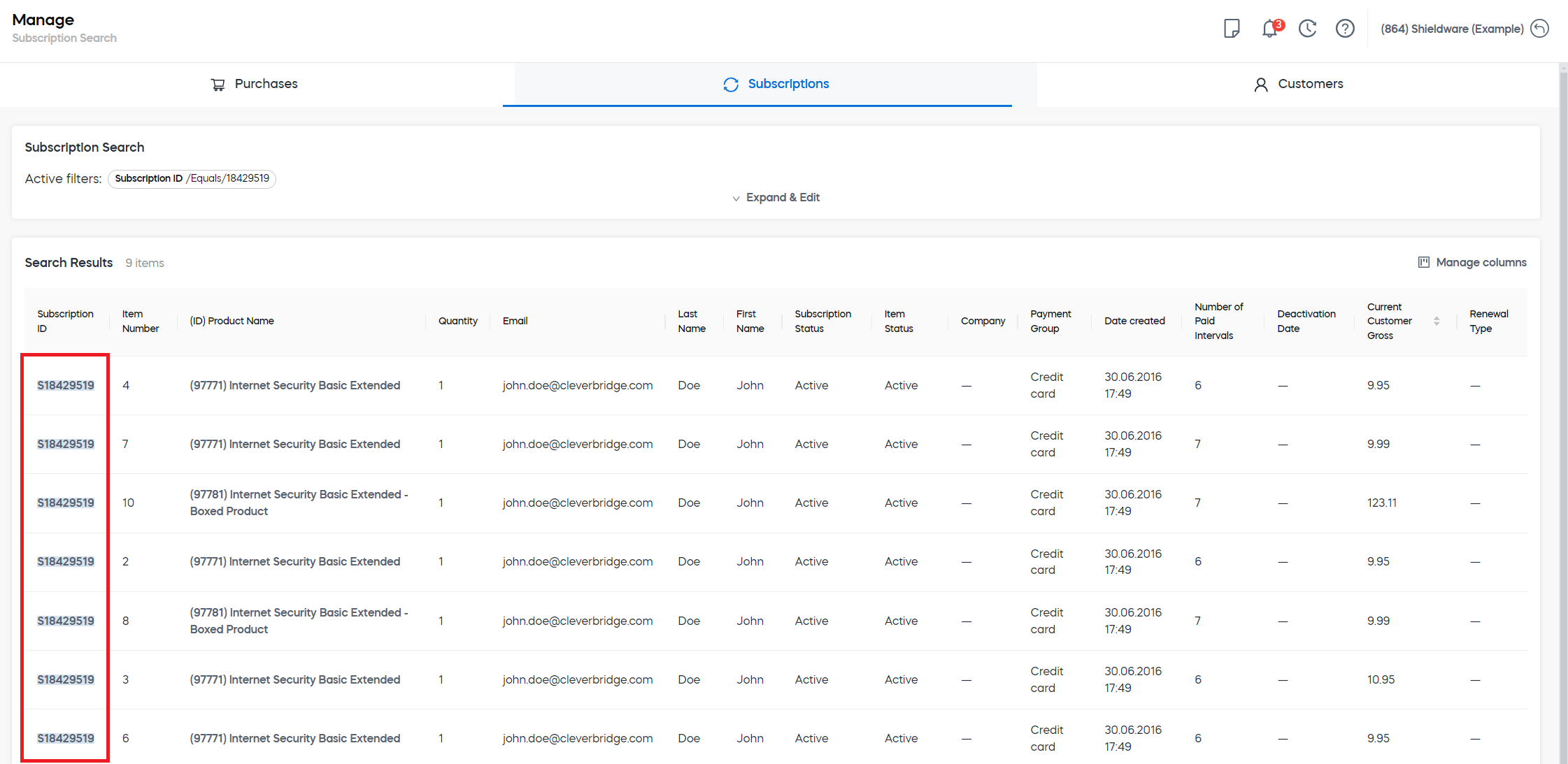Image resolution: width=1568 pixels, height=764 pixels.
Task: Open the notifications bell icon
Action: click(x=1271, y=29)
